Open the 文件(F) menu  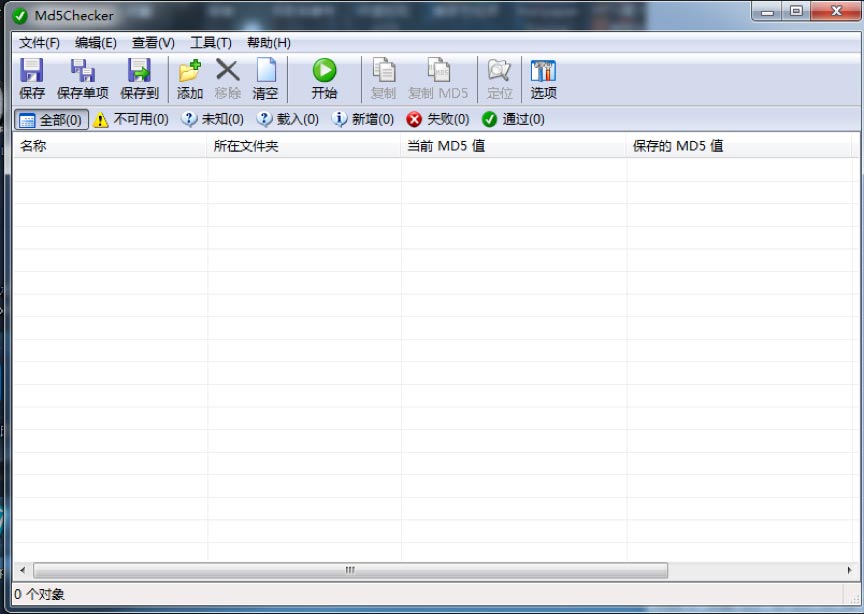tap(39, 43)
